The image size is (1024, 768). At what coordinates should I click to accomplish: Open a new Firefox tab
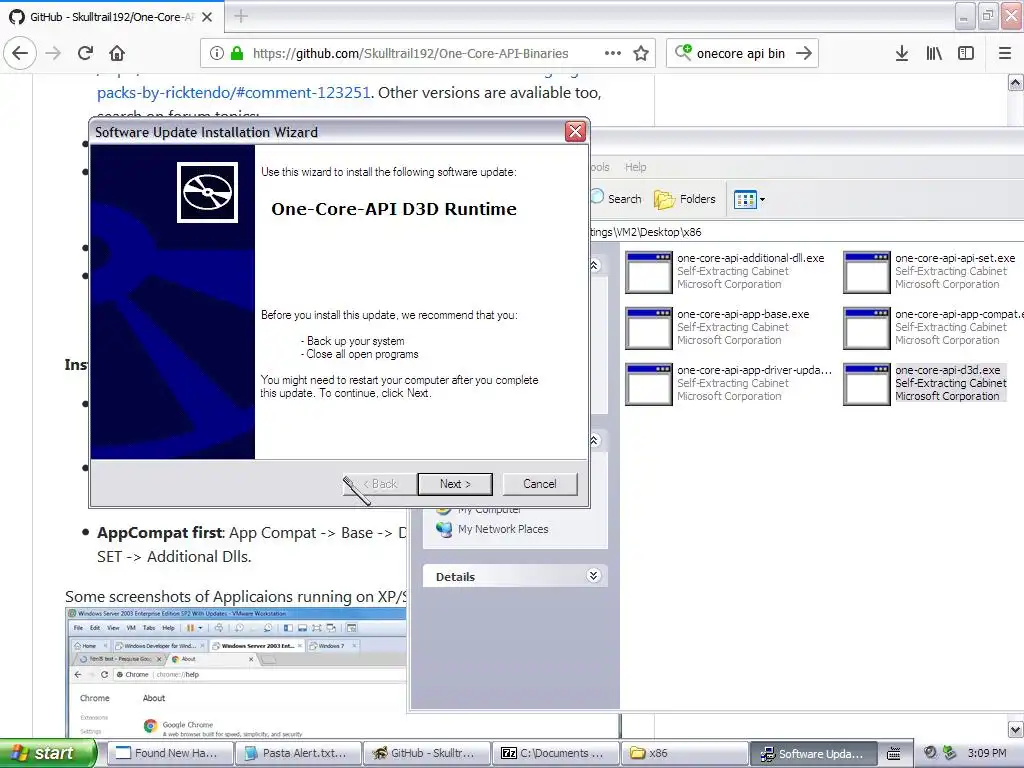(x=241, y=16)
